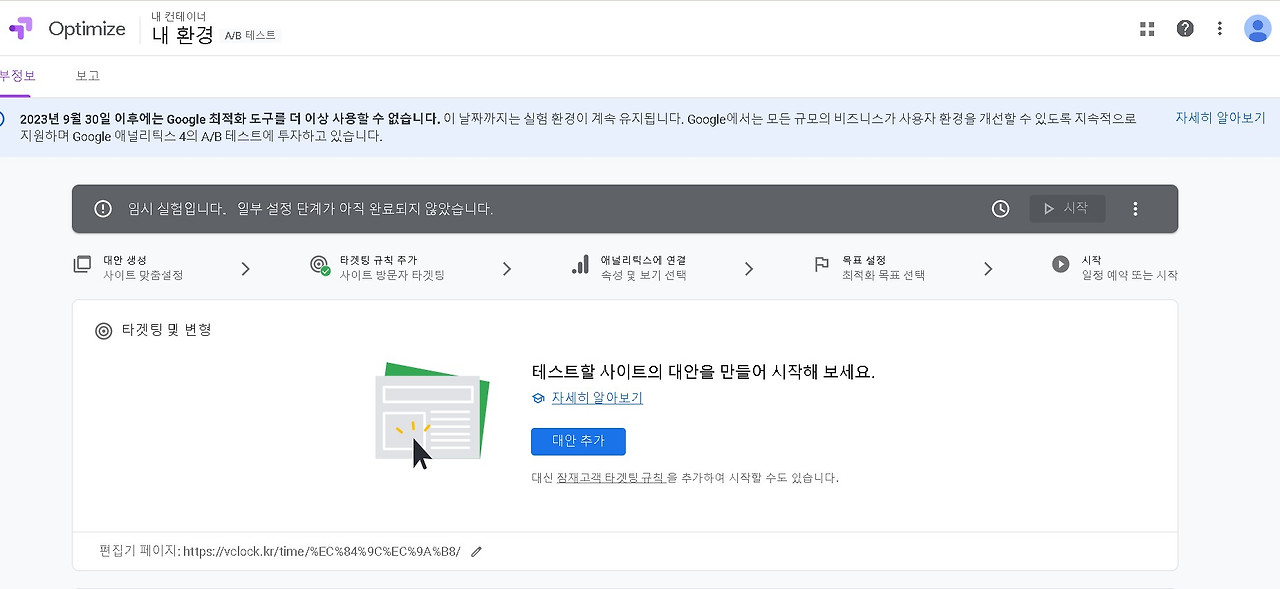
Task: Open the Google apps grid icon
Action: [x=1146, y=28]
